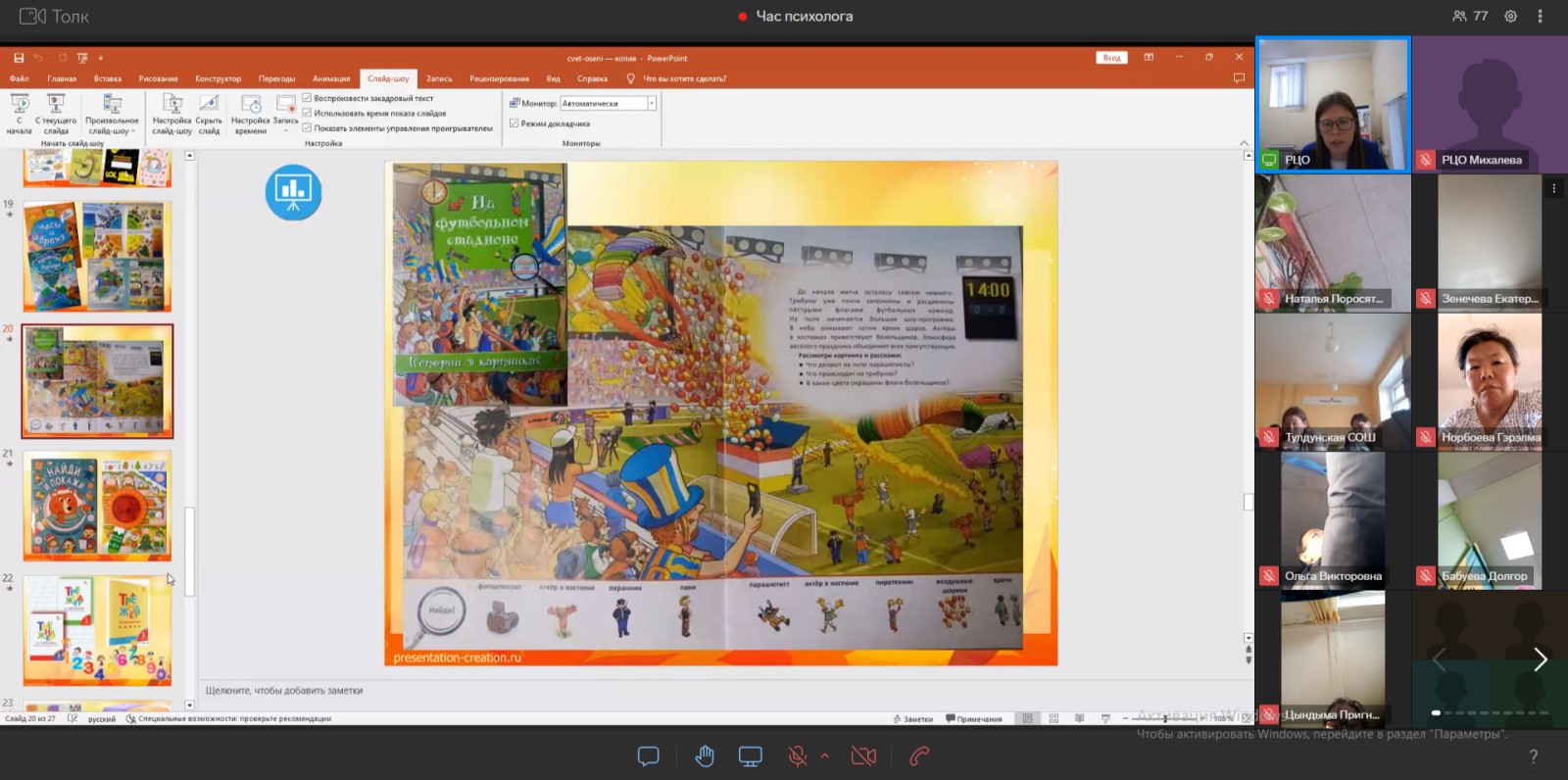The width and height of the screenshot is (1568, 780).
Task: Toggle 'Режим докладчика' checkbox
Action: tap(514, 123)
